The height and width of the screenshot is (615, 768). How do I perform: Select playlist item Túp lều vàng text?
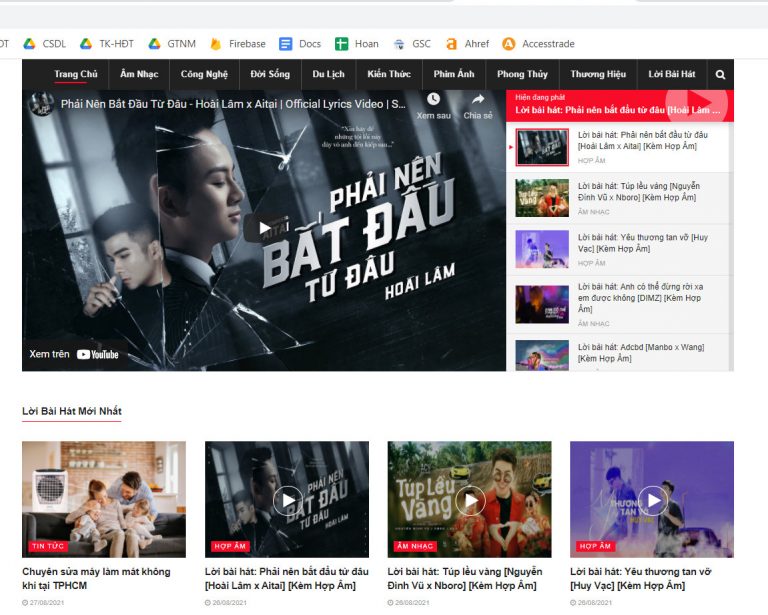coord(639,192)
